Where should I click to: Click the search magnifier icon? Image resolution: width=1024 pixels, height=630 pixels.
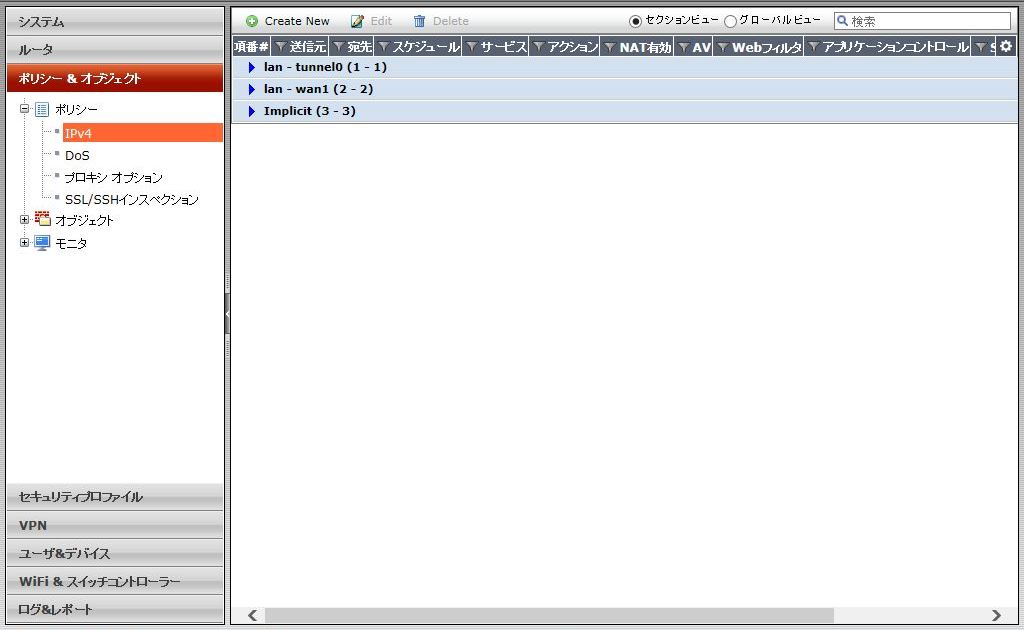point(842,21)
